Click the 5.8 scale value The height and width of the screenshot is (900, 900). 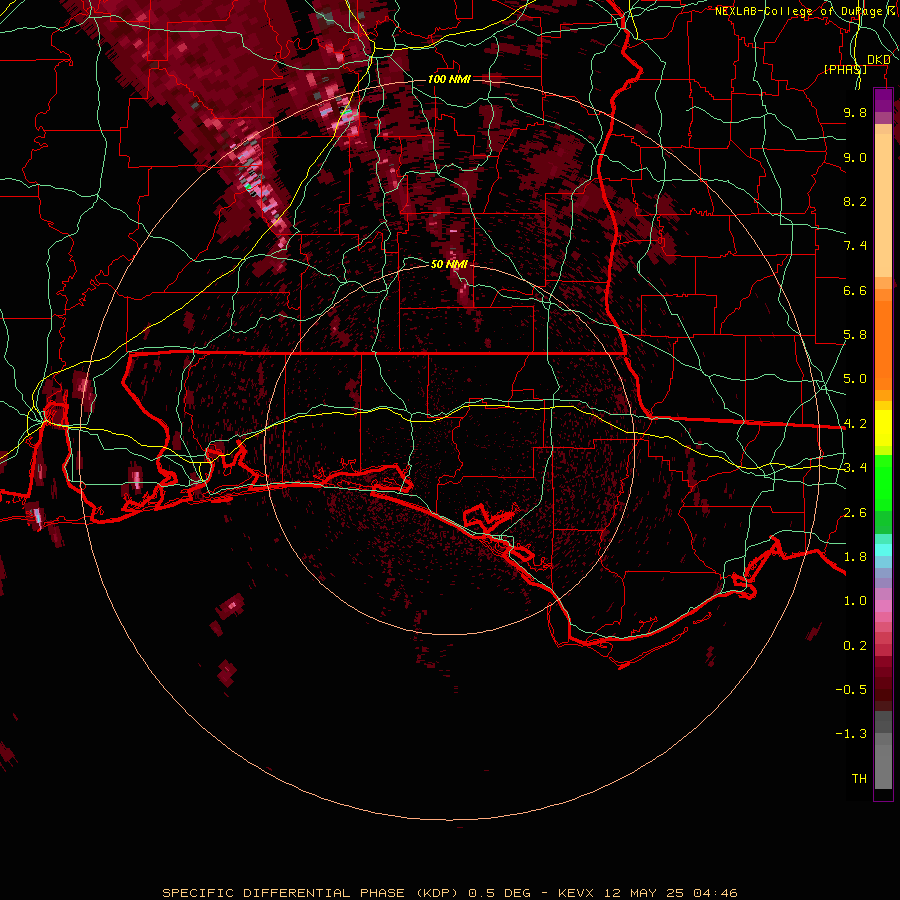pyautogui.click(x=855, y=335)
